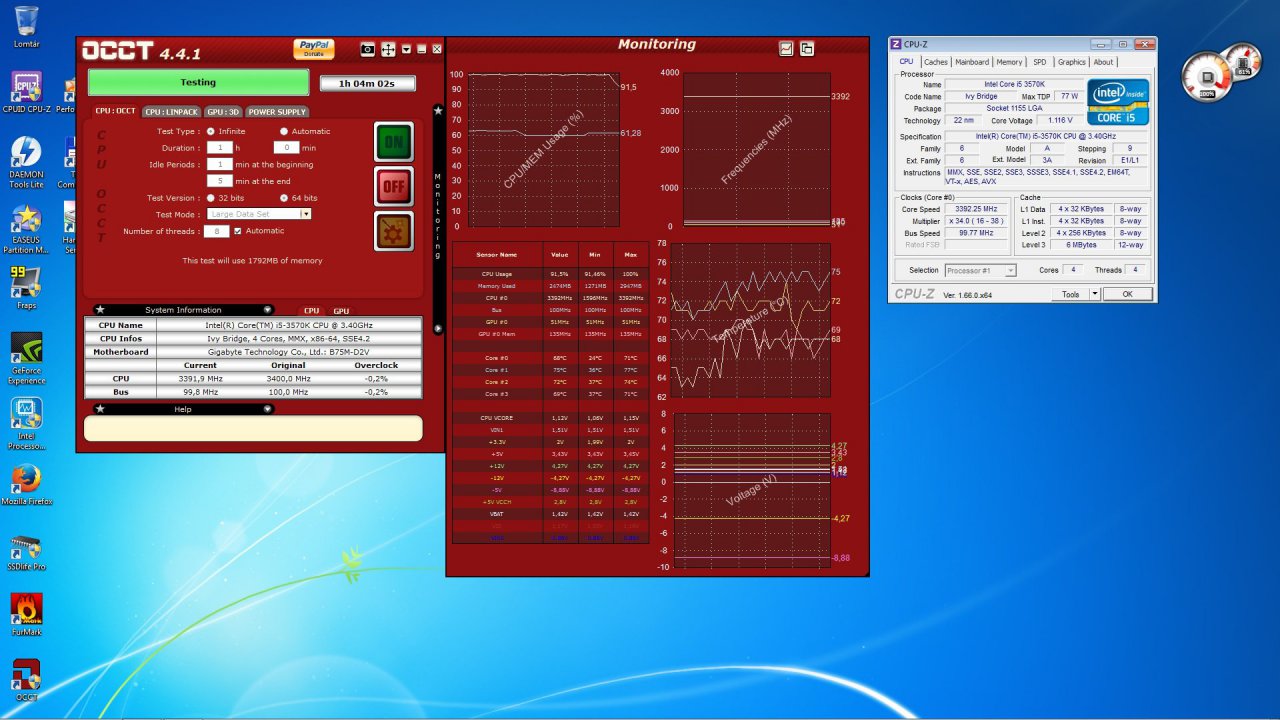Click the CPU Usage row in sensor table
Screen dimensions: 1280x720
click(x=550, y=273)
